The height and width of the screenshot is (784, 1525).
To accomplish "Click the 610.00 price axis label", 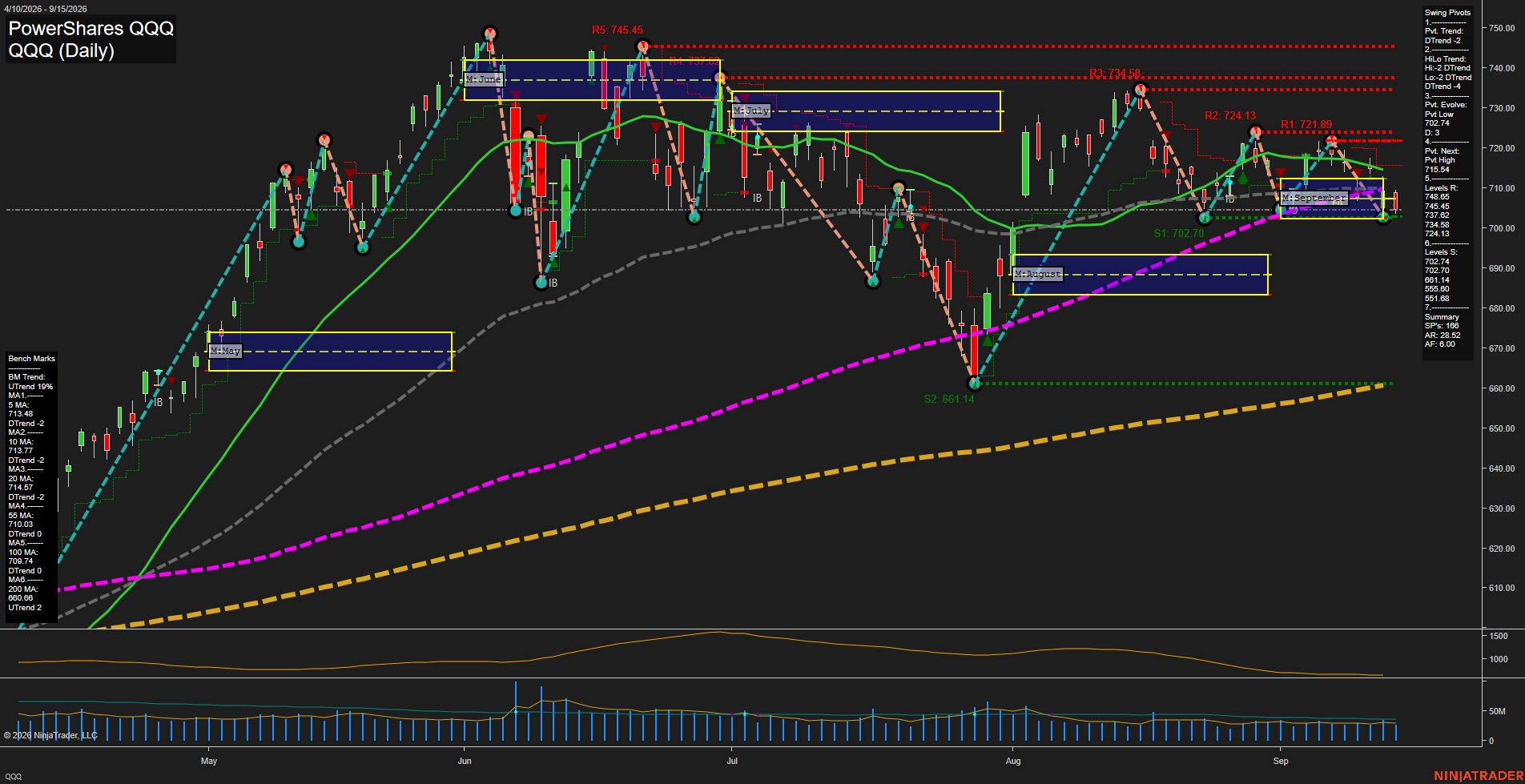I will pyautogui.click(x=1502, y=588).
